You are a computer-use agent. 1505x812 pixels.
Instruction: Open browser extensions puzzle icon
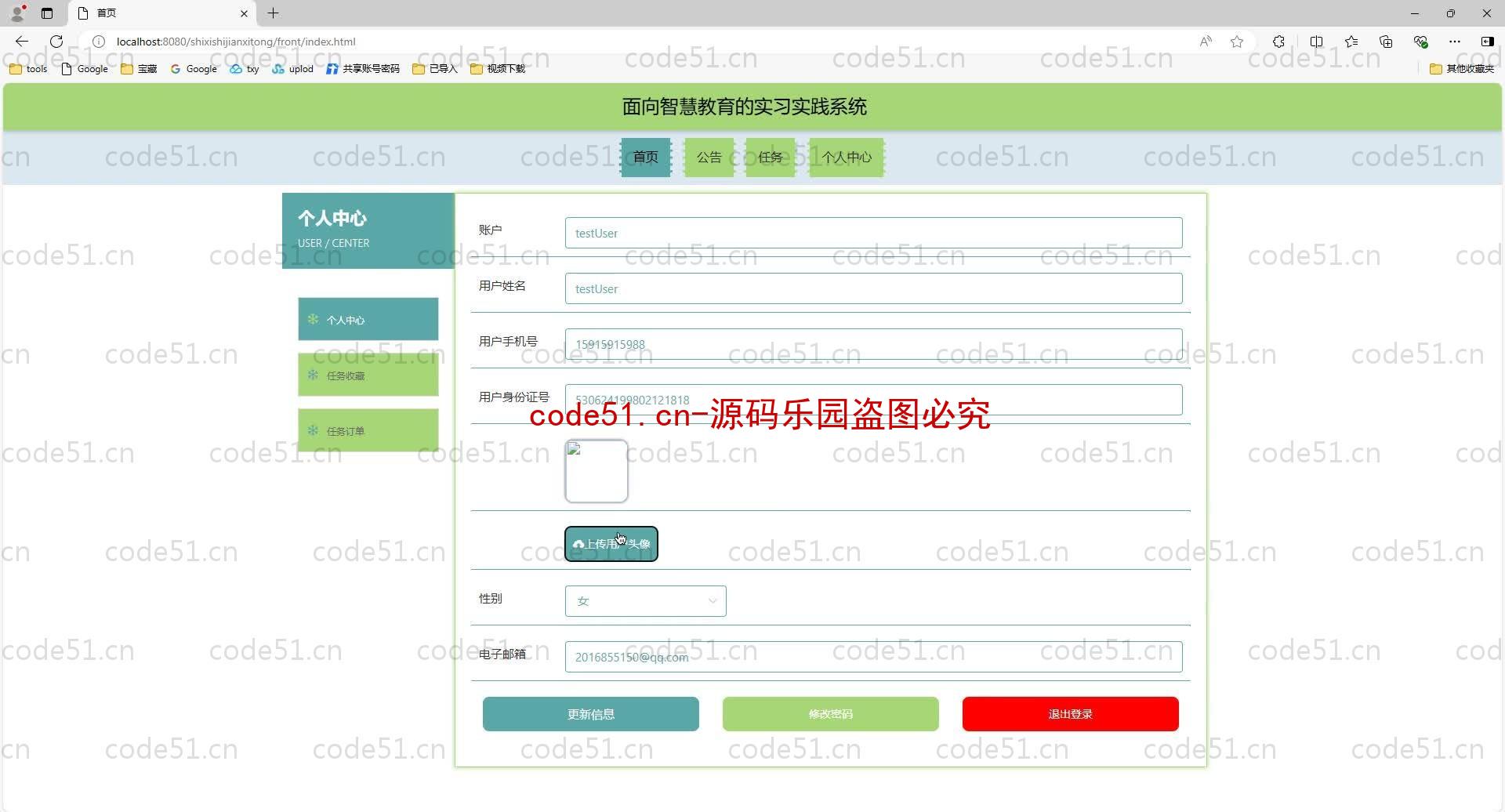pos(1279,42)
